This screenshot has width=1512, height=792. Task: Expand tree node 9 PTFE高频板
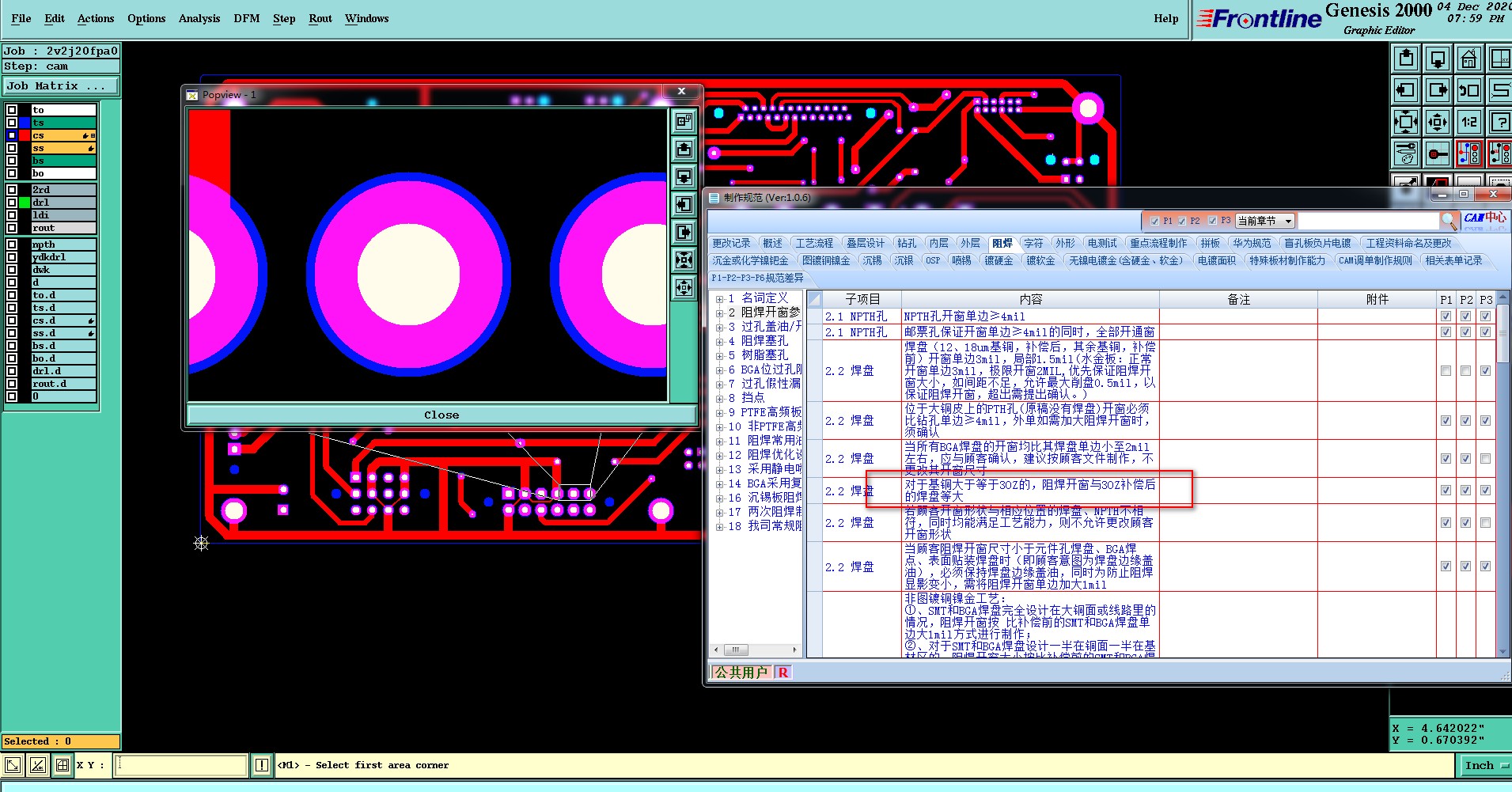pyautogui.click(x=719, y=413)
